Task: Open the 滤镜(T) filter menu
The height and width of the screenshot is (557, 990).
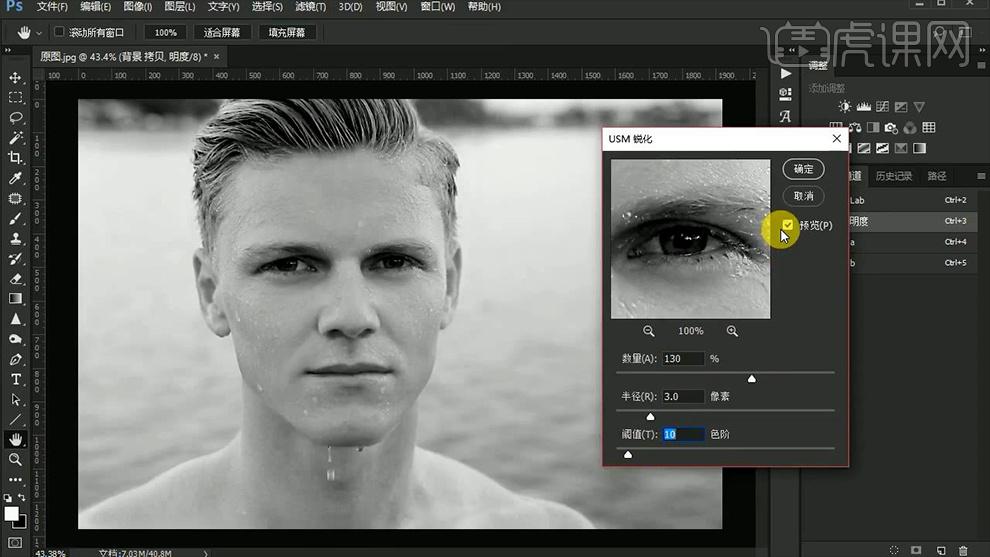Action: point(309,7)
